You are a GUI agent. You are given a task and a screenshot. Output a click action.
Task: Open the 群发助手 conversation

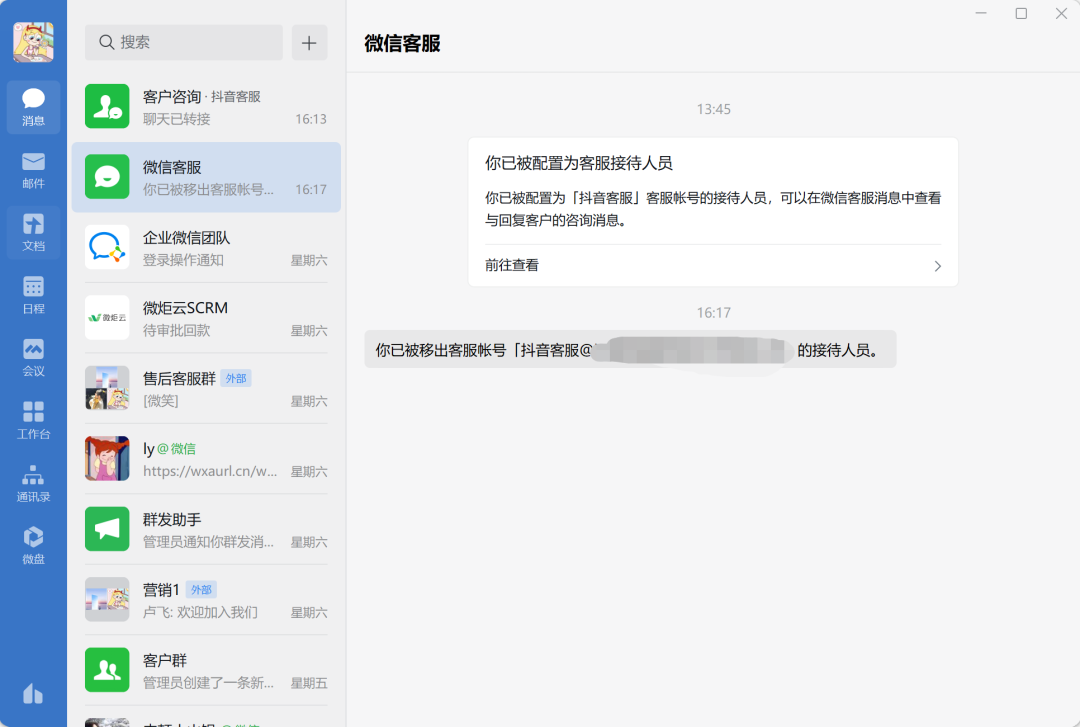pos(206,529)
